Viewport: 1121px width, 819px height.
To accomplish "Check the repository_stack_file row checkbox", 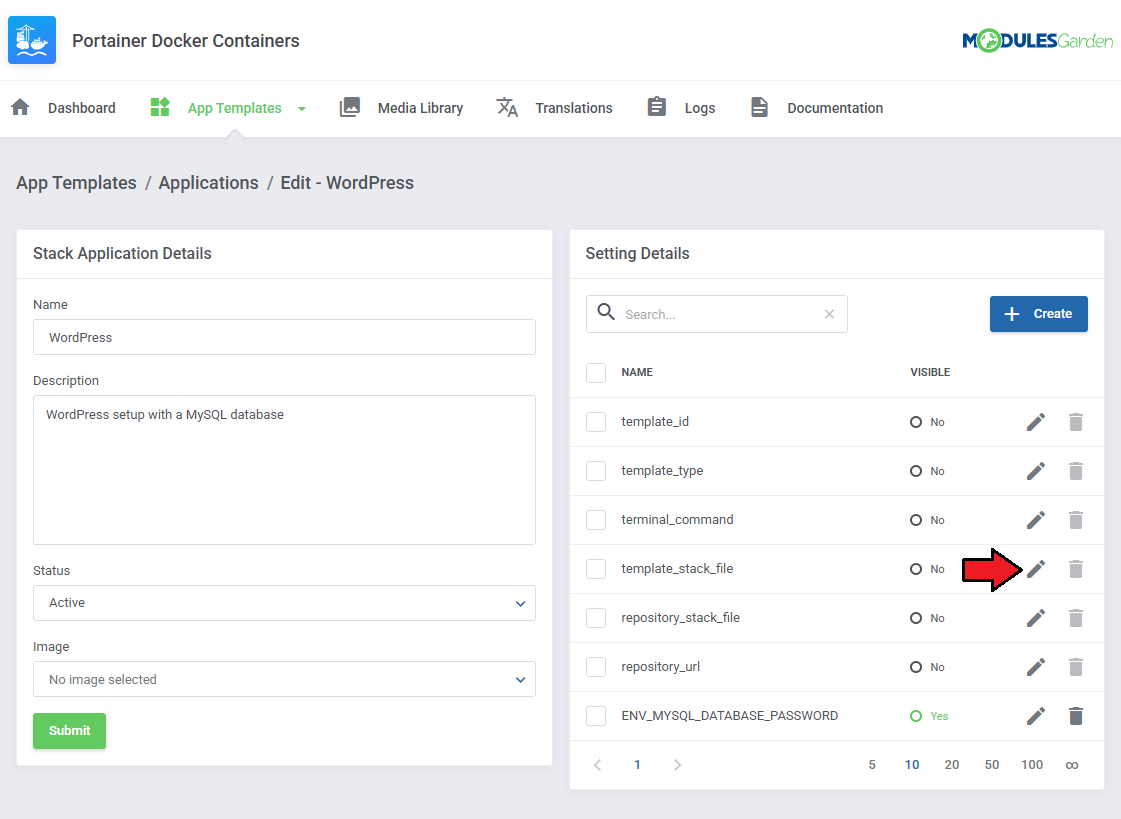I will [x=596, y=617].
